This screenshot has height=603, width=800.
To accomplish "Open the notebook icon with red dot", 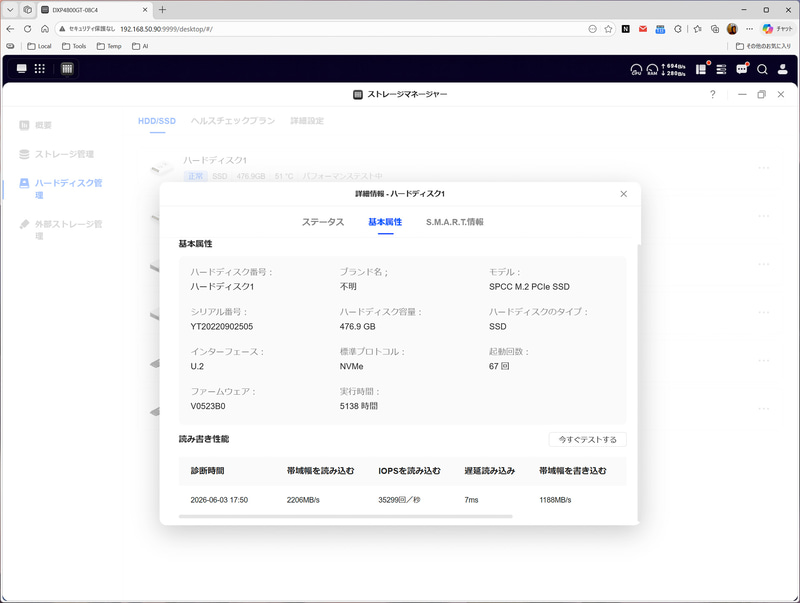I will 702,69.
